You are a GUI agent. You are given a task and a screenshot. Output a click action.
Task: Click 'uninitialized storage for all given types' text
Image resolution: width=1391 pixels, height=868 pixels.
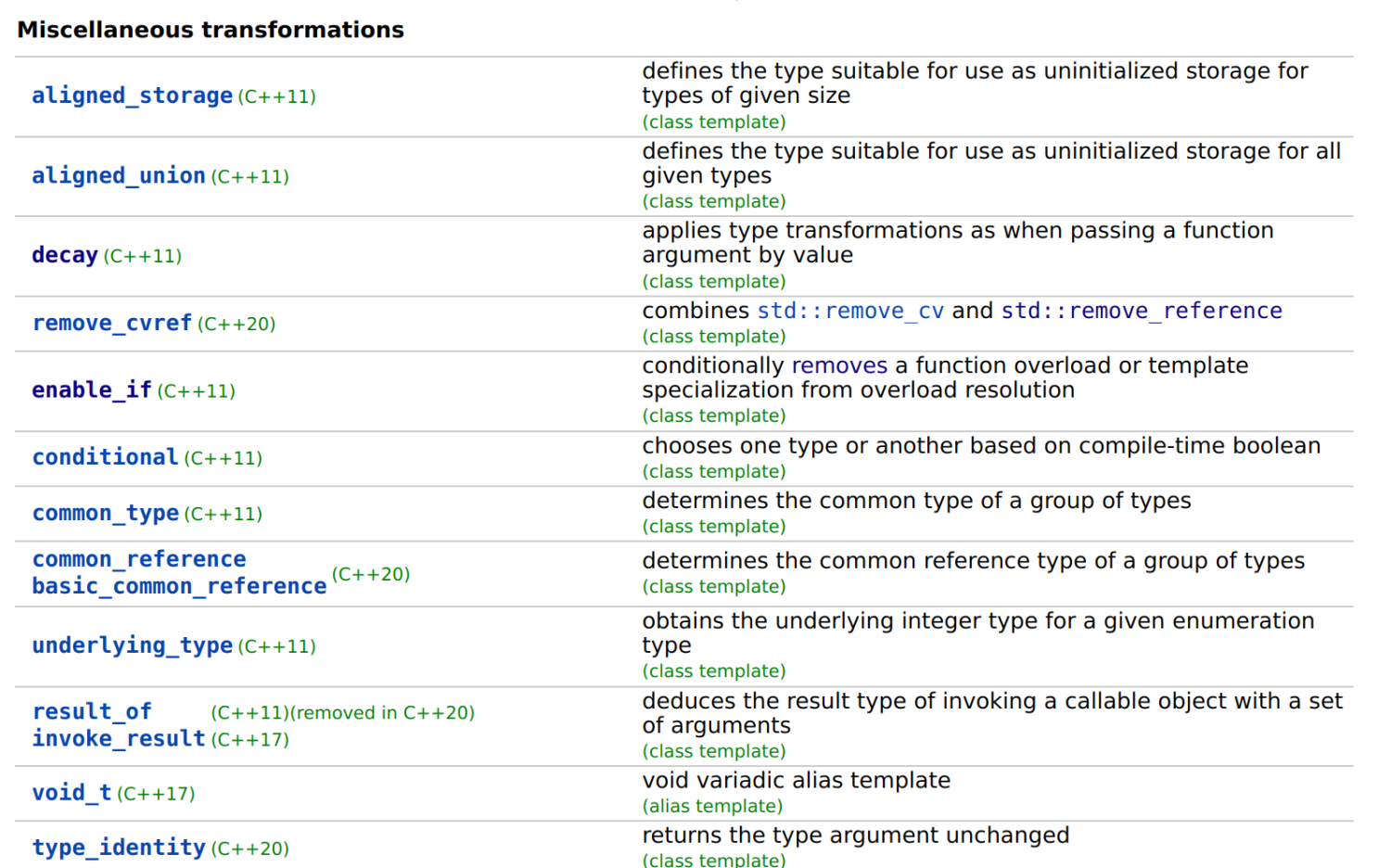(x=991, y=163)
